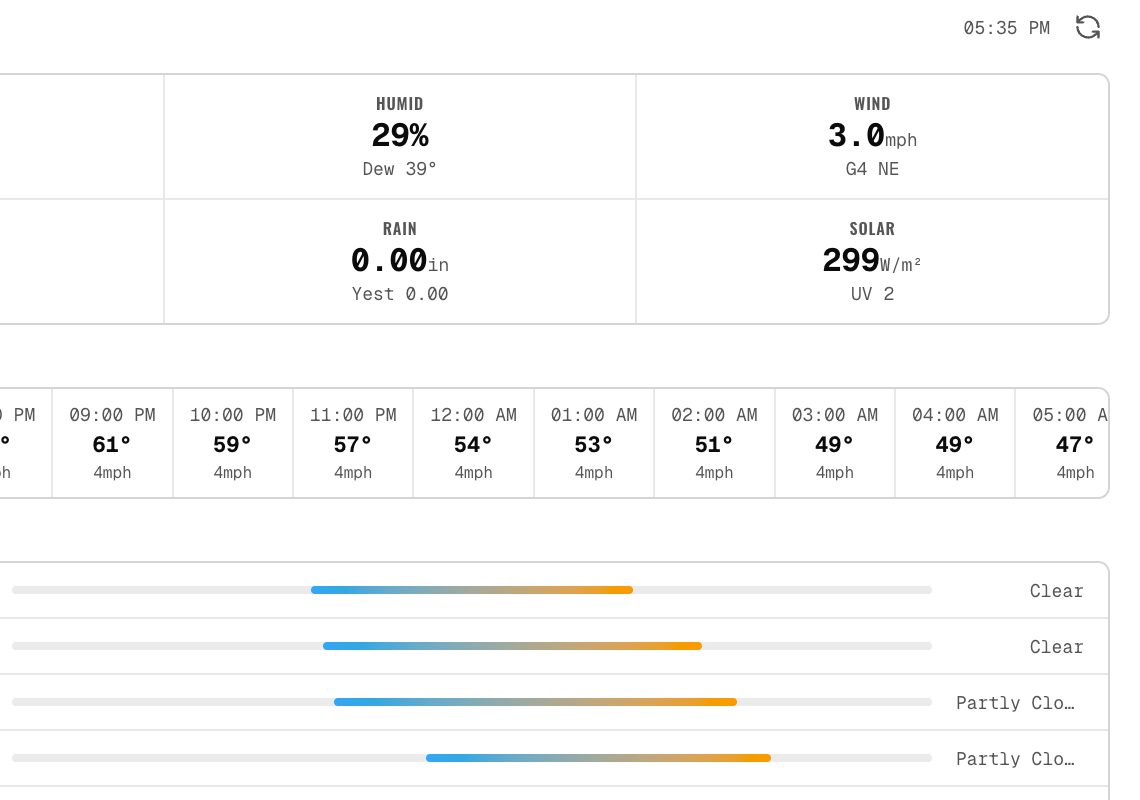Click the 05:35 PM timestamp
The width and height of the screenshot is (1140, 800).
pos(1006,28)
